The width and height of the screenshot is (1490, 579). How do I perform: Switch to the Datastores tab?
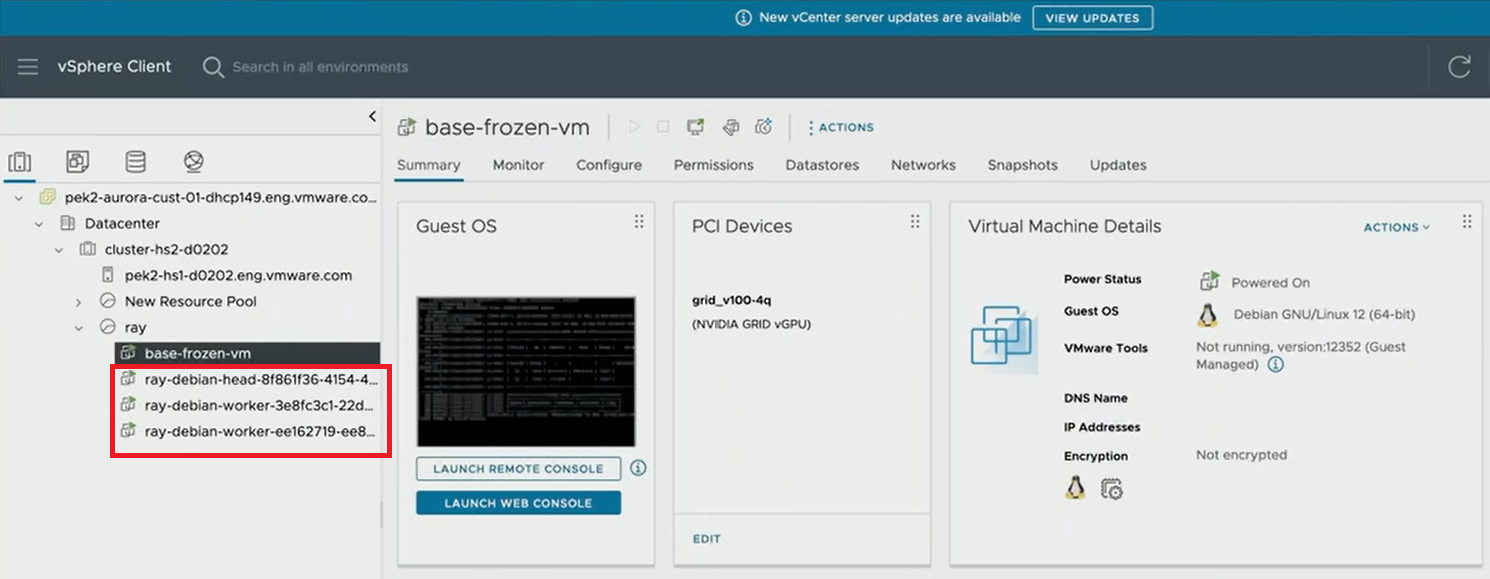[x=822, y=165]
